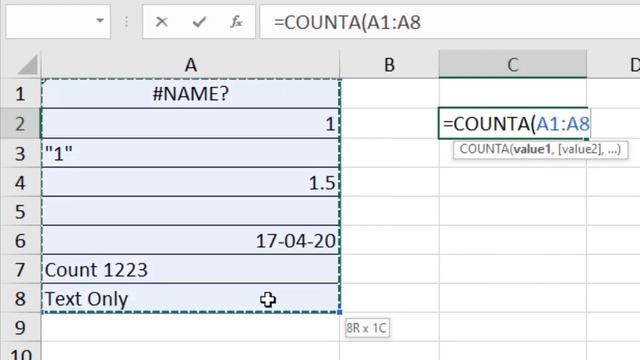The image size is (640, 360).
Task: Click cell with Count 1223
Action: 191,269
